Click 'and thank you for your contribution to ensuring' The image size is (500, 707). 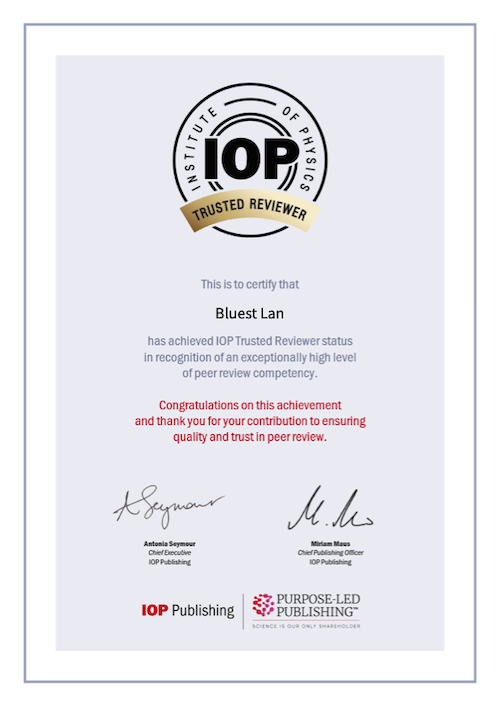click(250, 421)
